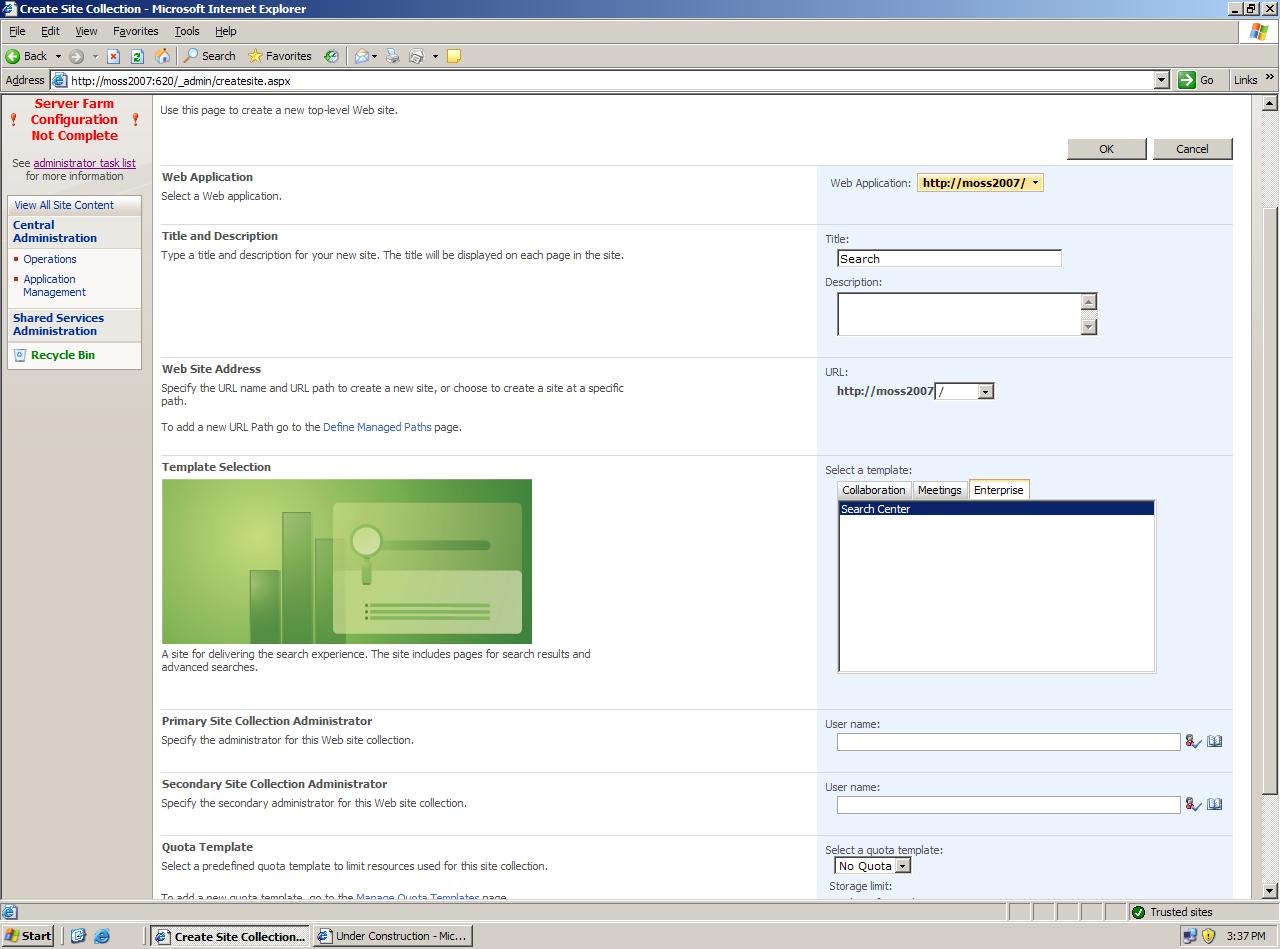Click the Cancel button
The height and width of the screenshot is (949, 1280).
pyautogui.click(x=1192, y=149)
